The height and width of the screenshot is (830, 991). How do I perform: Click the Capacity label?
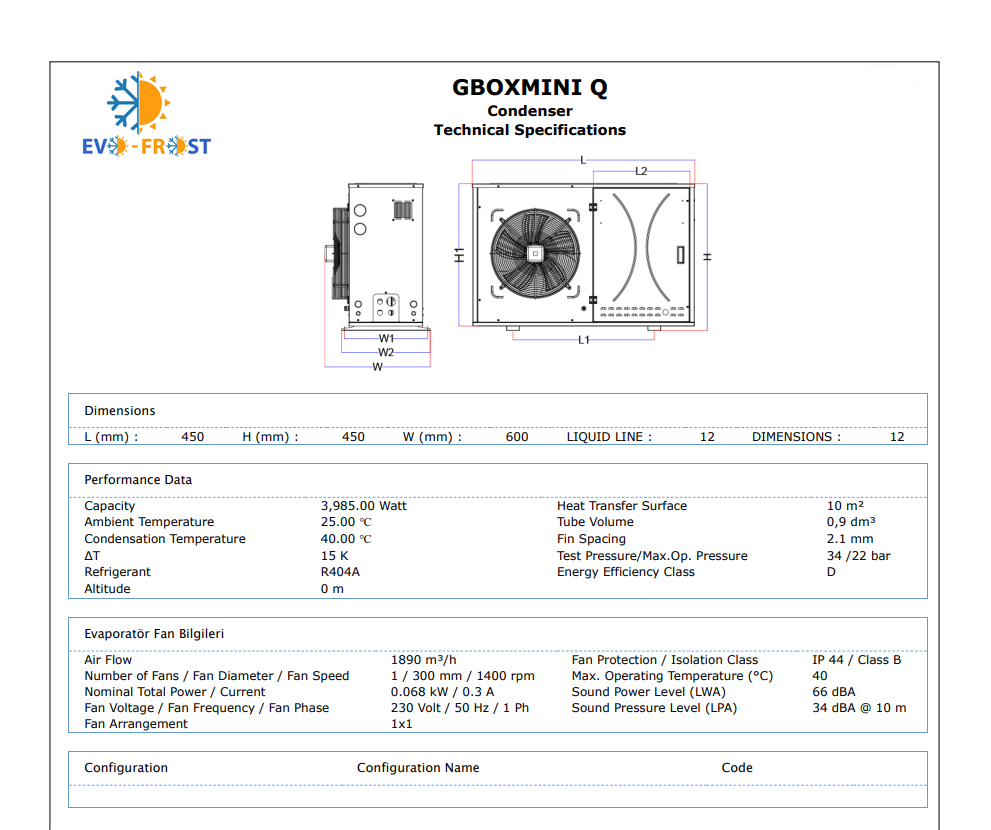pyautogui.click(x=110, y=506)
